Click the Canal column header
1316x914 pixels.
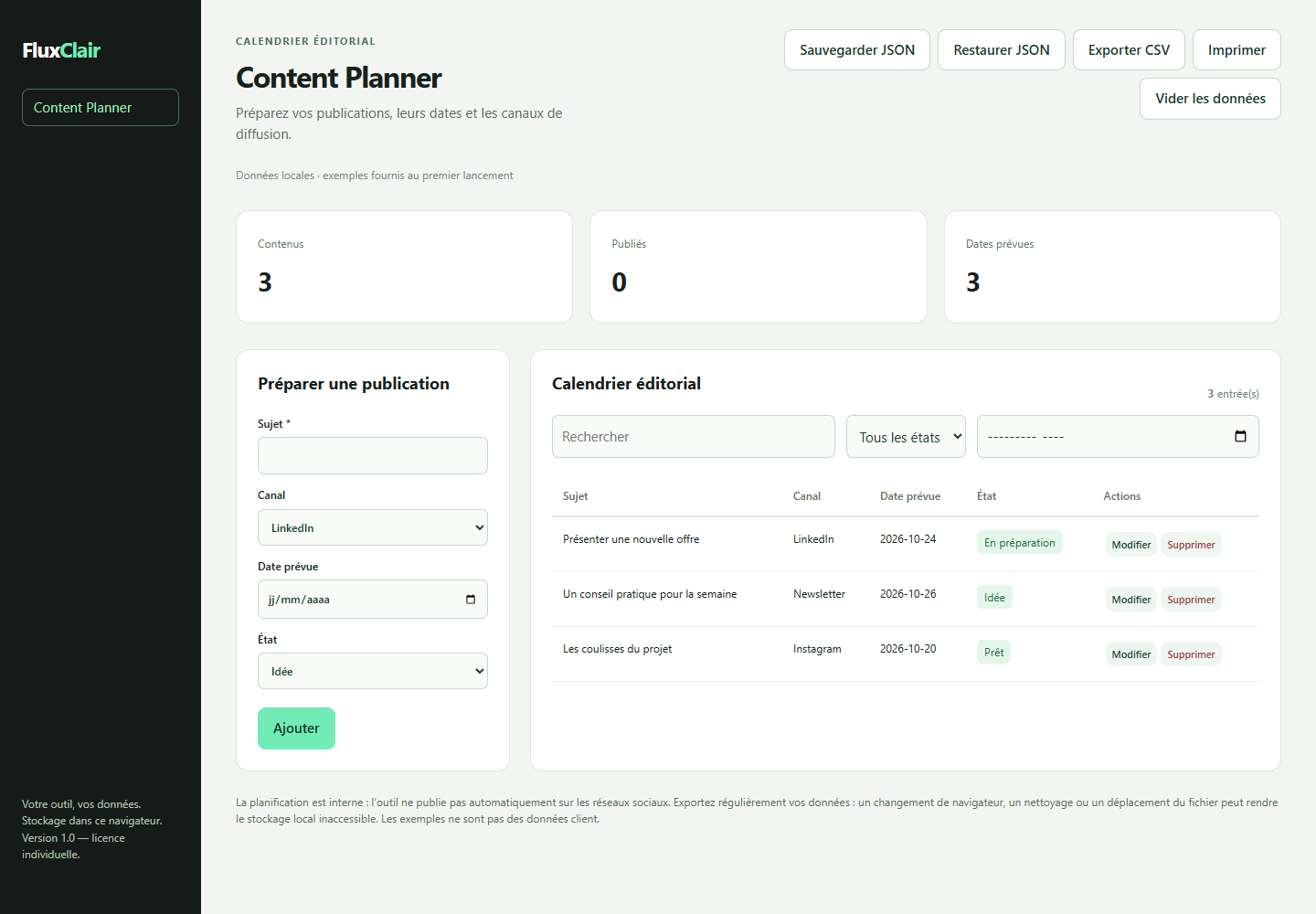[807, 496]
